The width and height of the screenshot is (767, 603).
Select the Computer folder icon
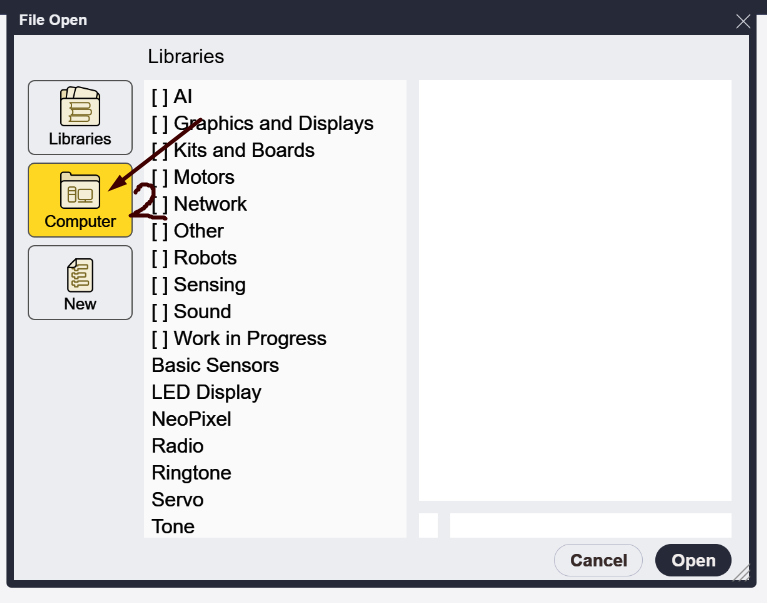coord(80,190)
